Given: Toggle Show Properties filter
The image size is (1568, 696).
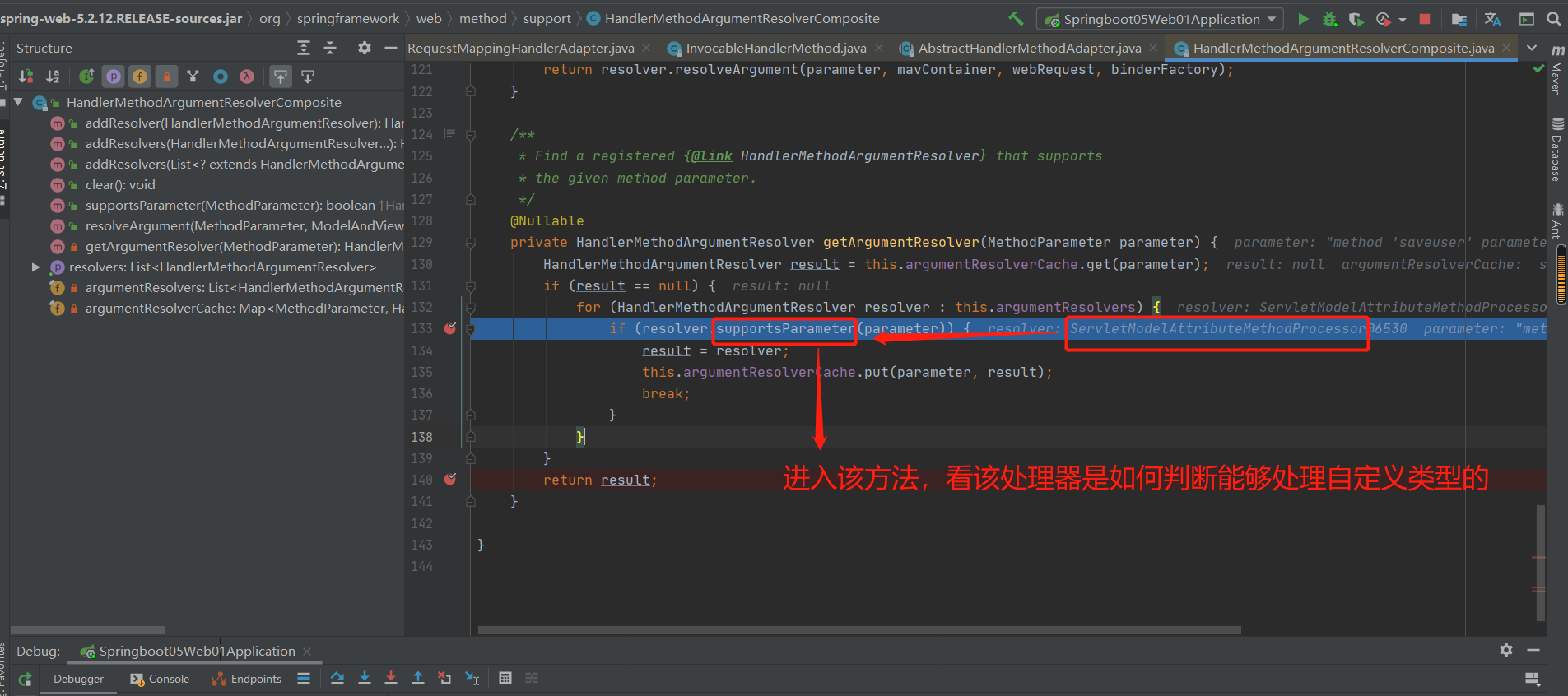Looking at the screenshot, I should 114,77.
